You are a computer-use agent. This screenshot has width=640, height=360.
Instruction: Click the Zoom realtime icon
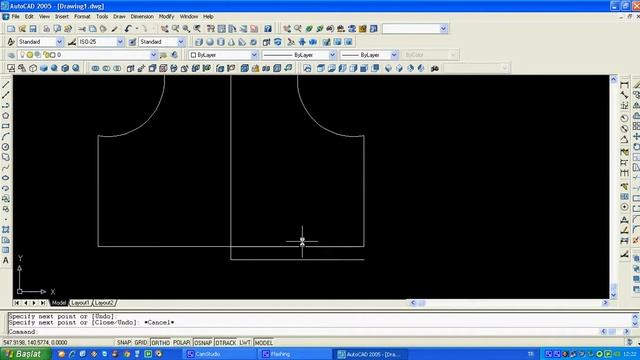pos(176,29)
